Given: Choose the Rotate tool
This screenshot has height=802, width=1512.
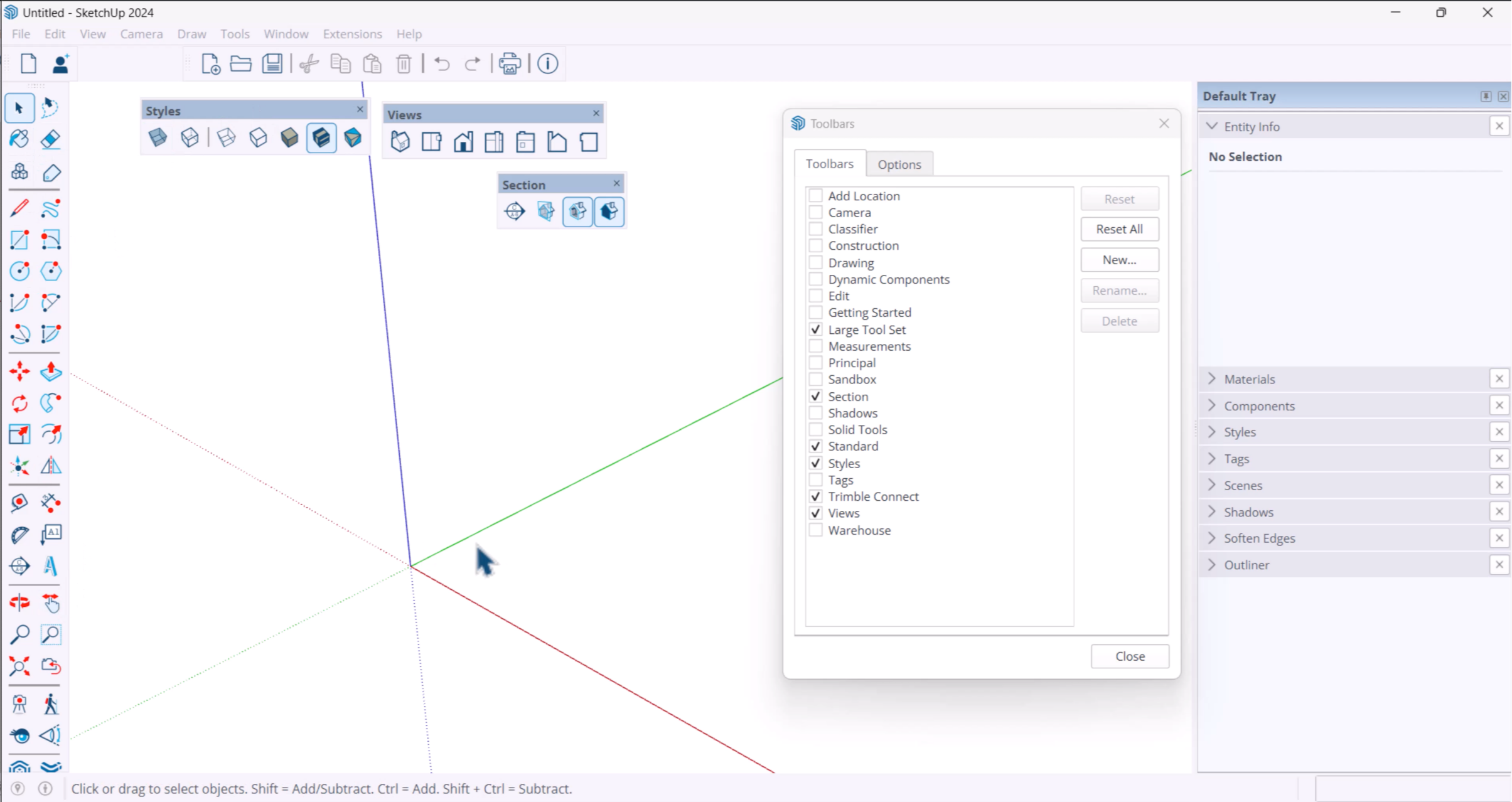Looking at the screenshot, I should (19, 403).
